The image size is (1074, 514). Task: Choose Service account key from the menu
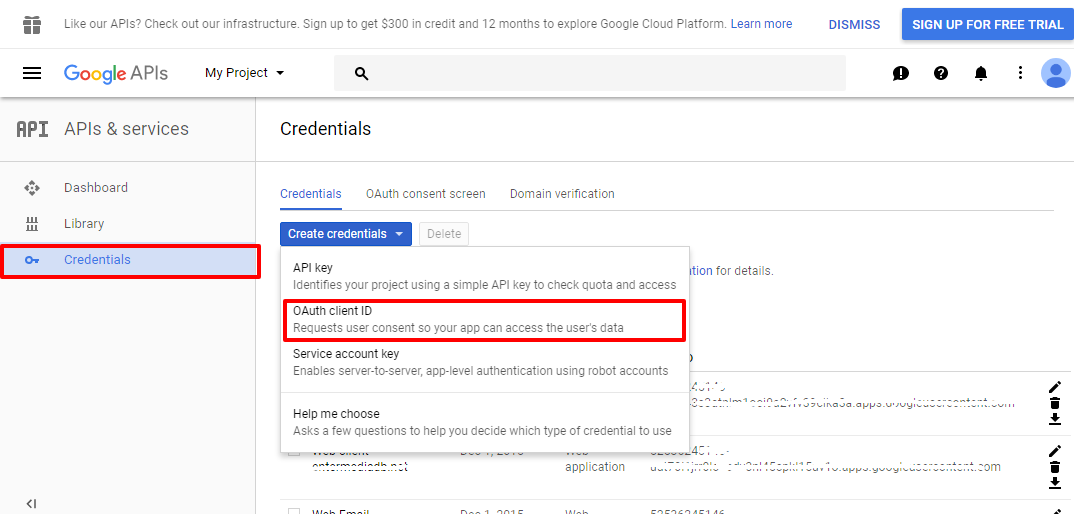pos(485,363)
